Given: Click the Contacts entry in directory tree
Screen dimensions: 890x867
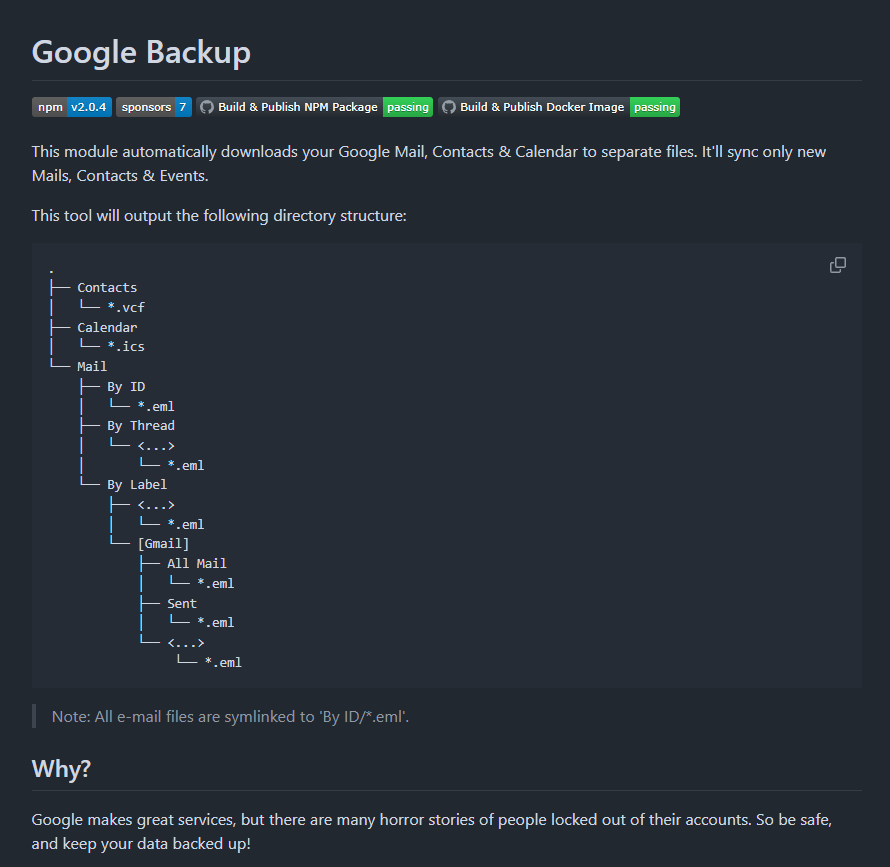Looking at the screenshot, I should click(x=107, y=288).
